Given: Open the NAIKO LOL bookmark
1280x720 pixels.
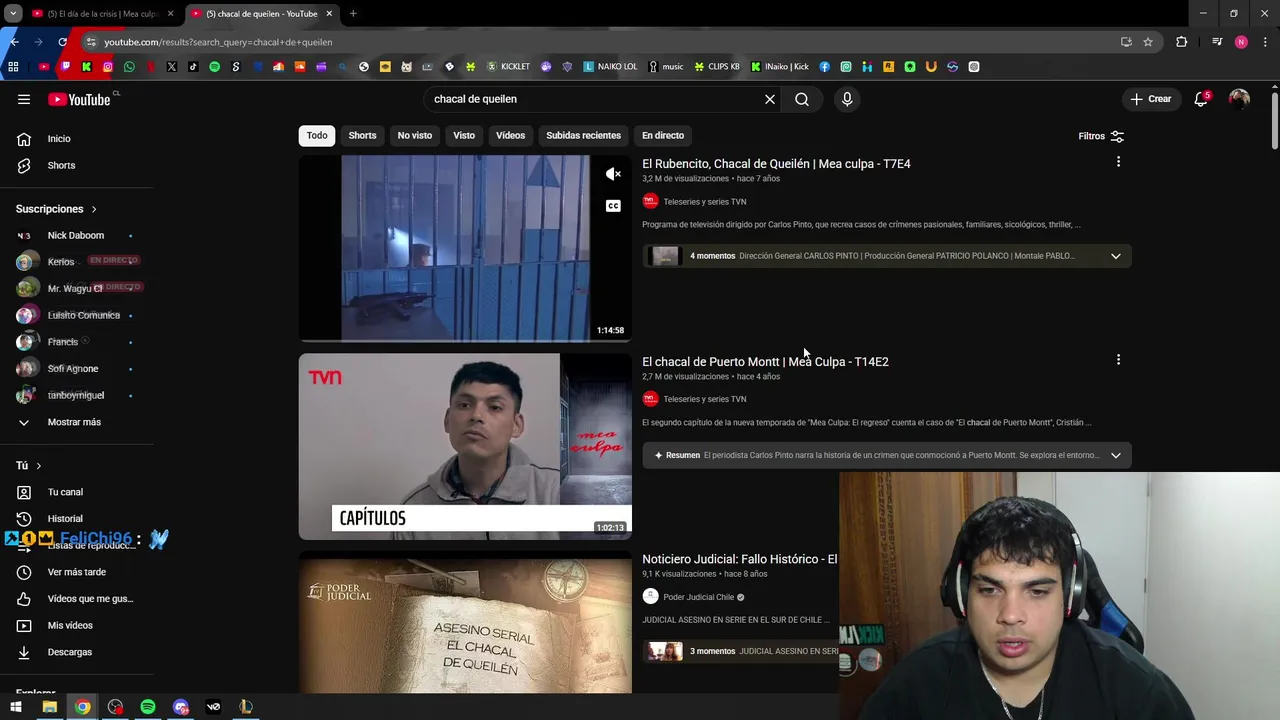Looking at the screenshot, I should coord(610,67).
